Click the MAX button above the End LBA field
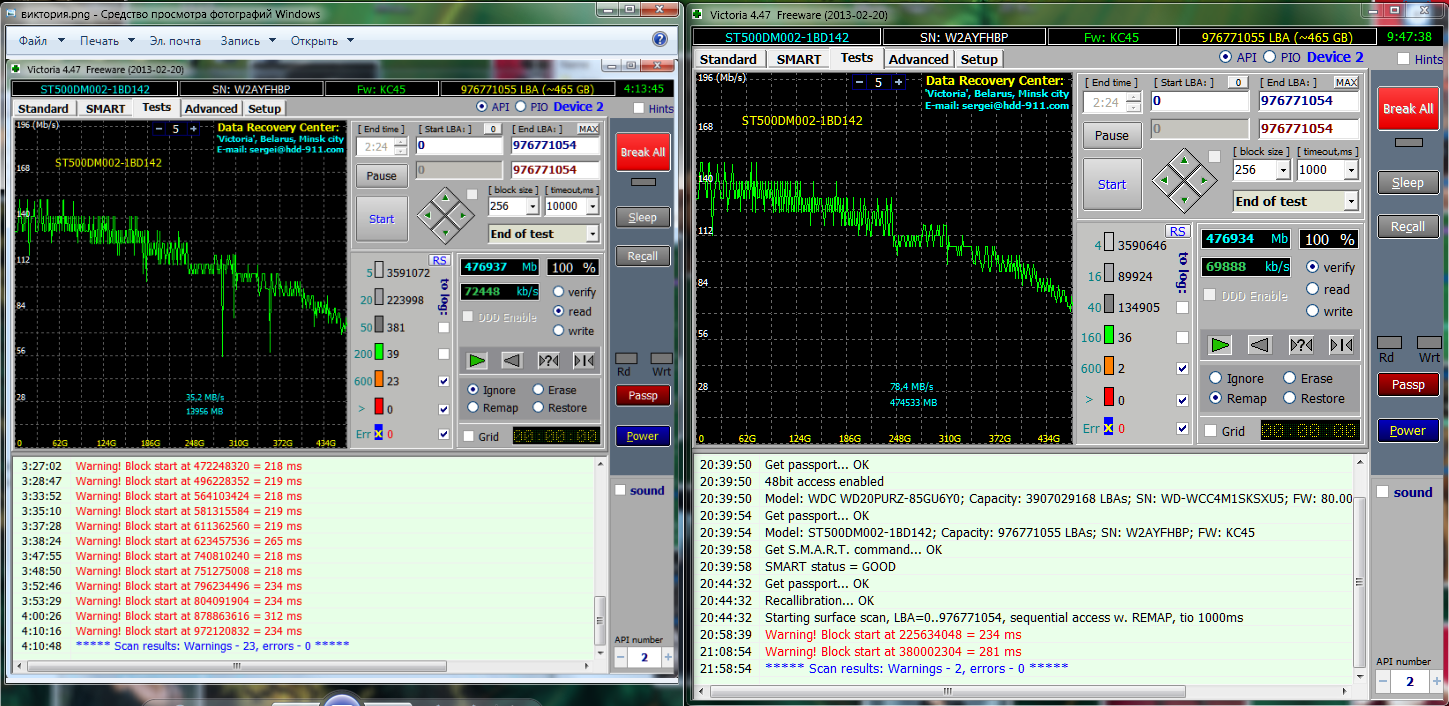1449x706 pixels. [x=1346, y=82]
